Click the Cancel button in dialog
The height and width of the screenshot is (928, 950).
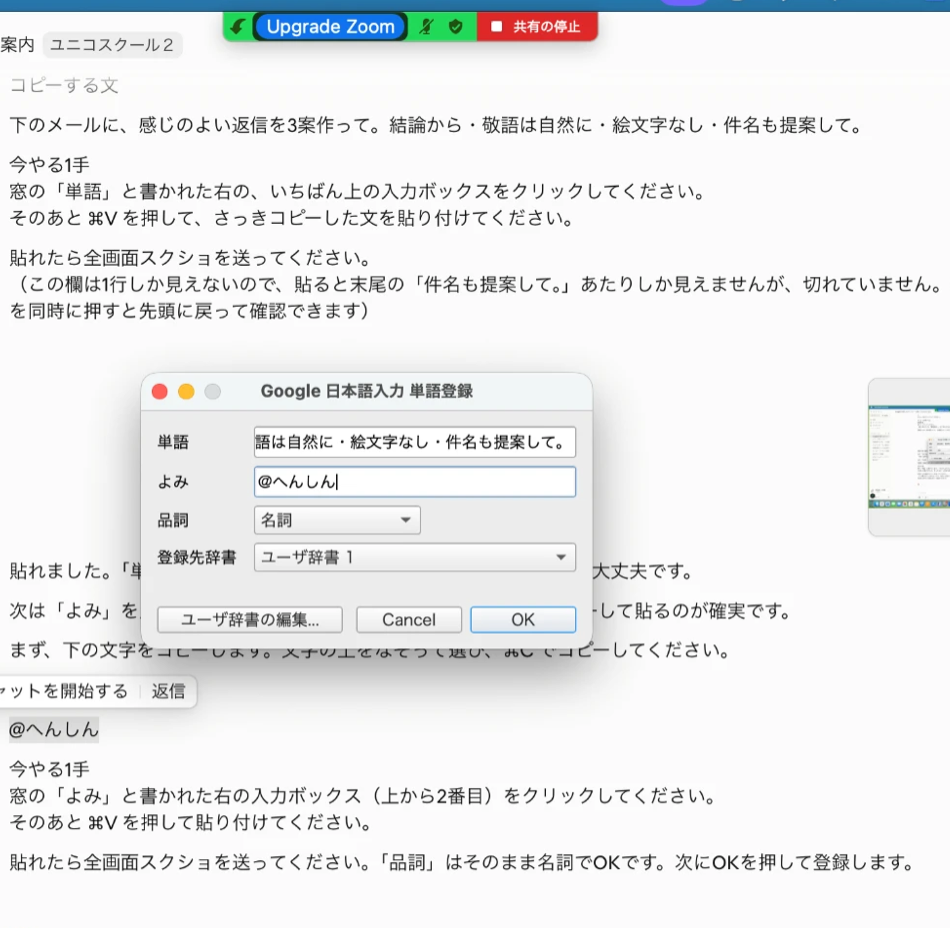click(409, 620)
